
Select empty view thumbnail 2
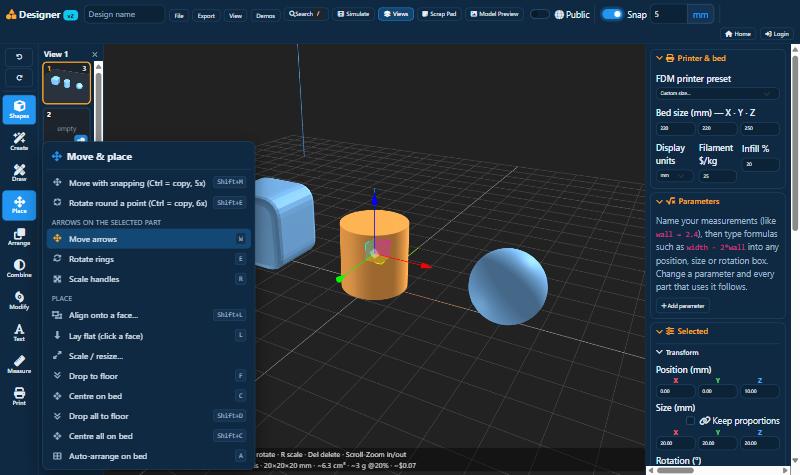point(66,125)
